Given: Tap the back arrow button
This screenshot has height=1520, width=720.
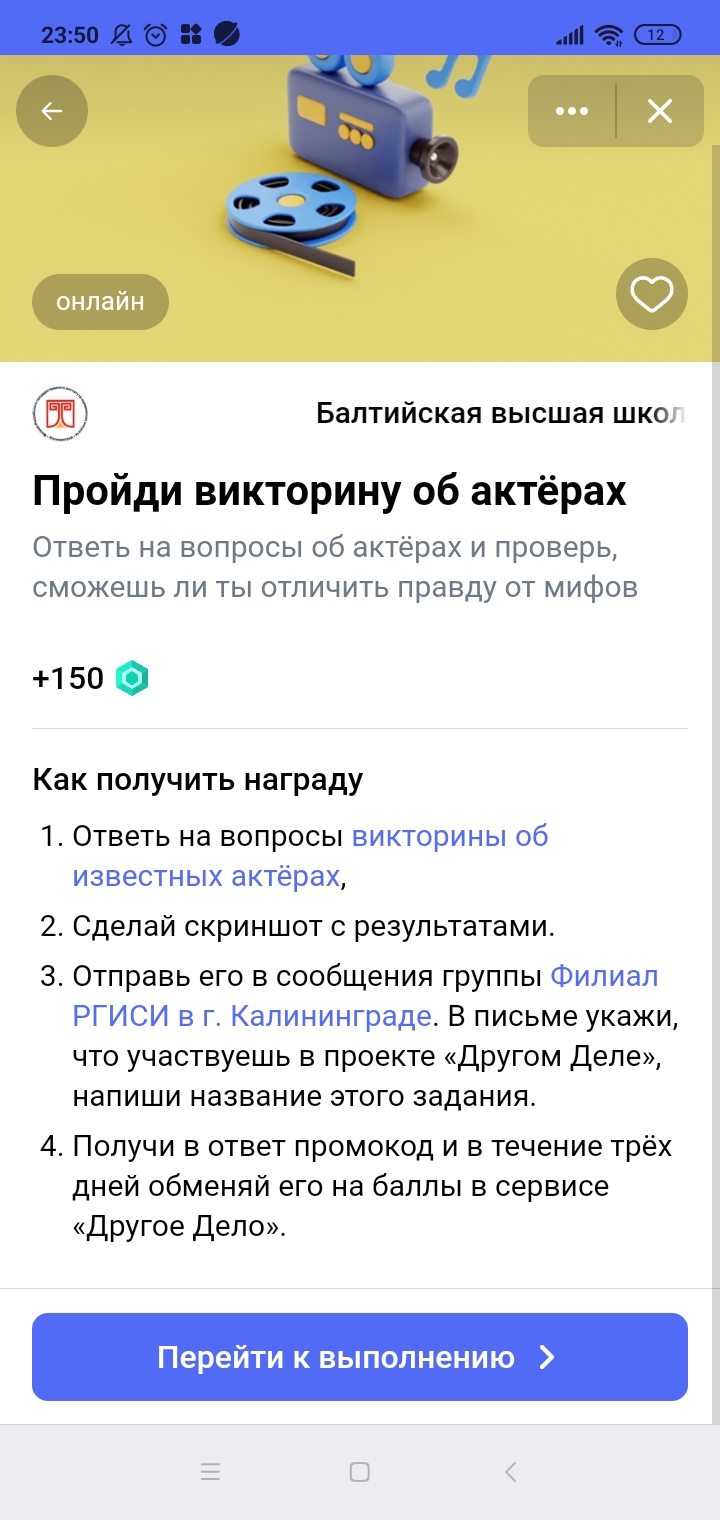Looking at the screenshot, I should click(x=52, y=111).
